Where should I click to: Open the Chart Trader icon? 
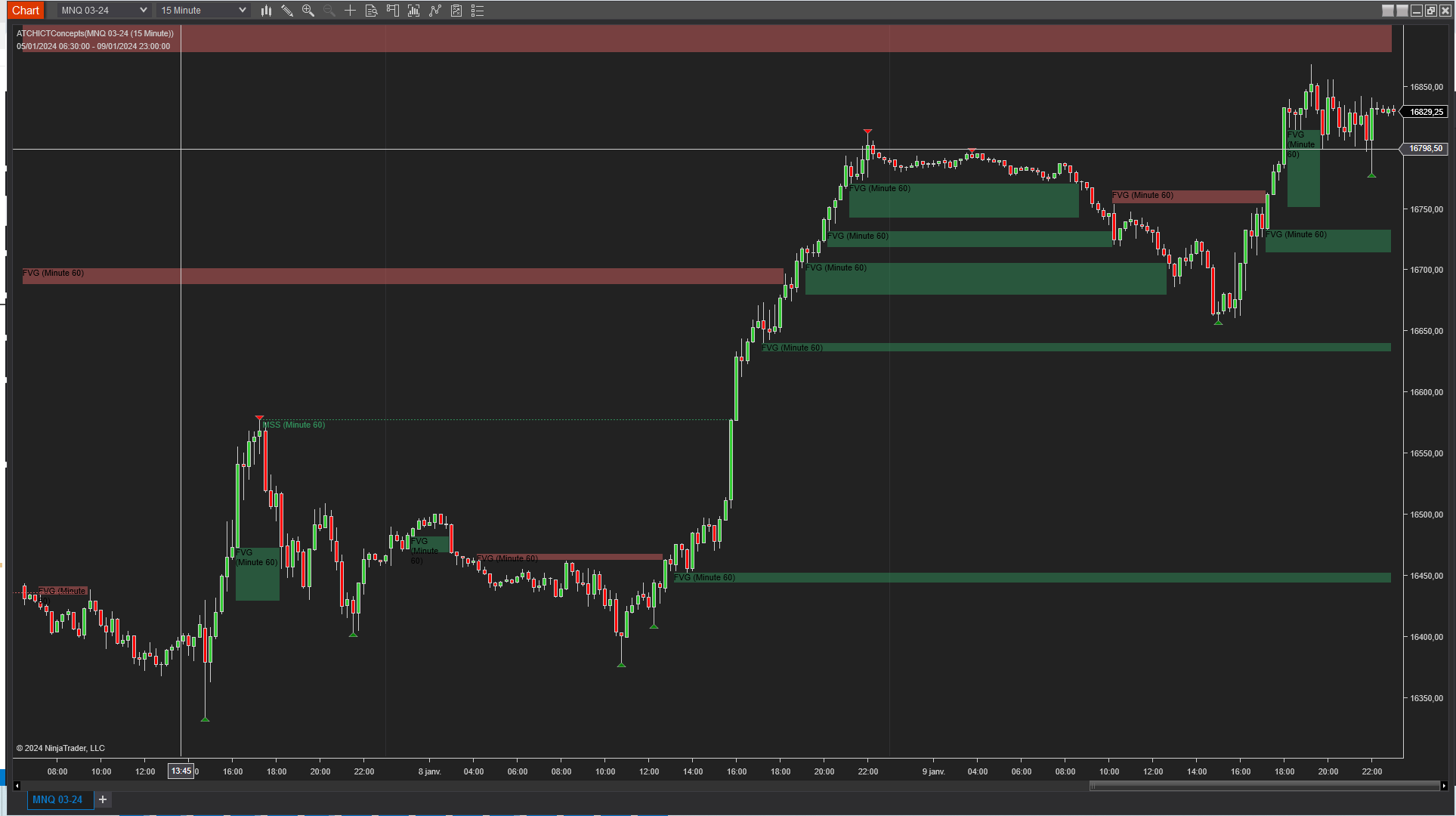[x=392, y=11]
